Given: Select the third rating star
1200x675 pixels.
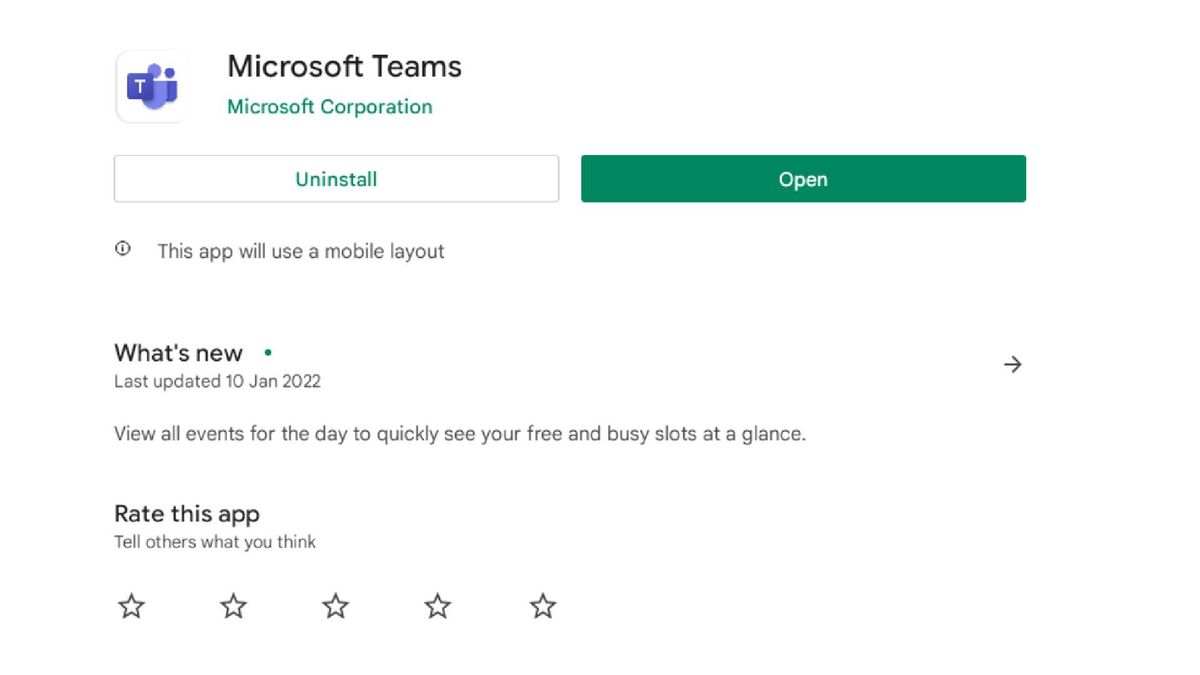Looking at the screenshot, I should (335, 605).
